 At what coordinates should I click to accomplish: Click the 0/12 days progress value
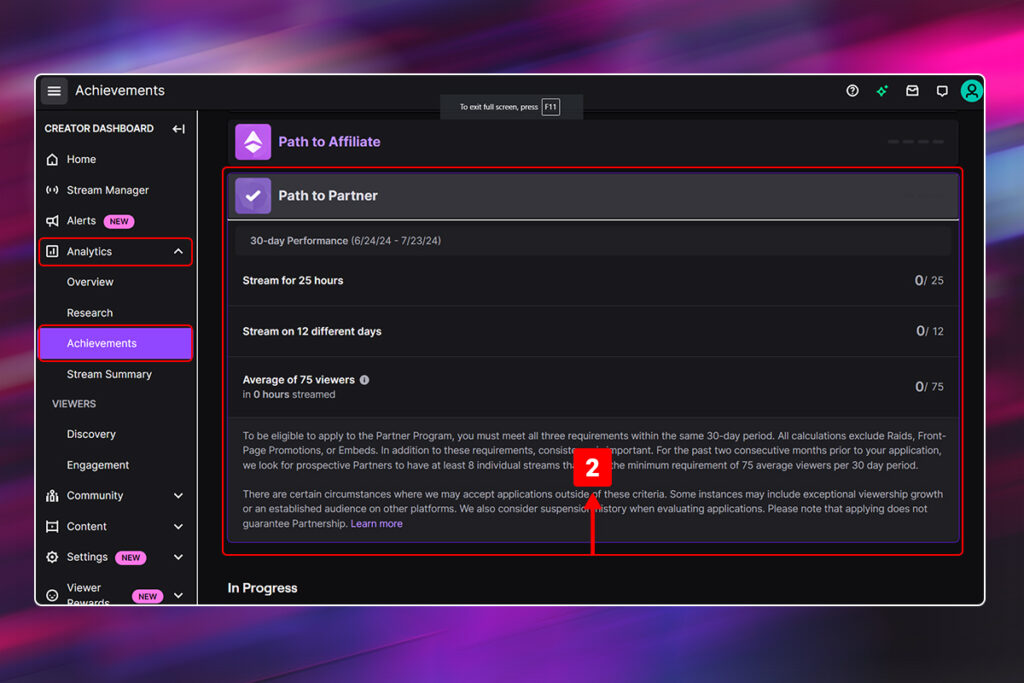929,332
